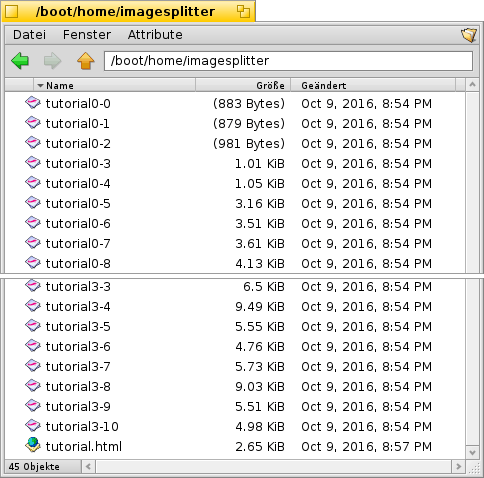The image size is (484, 478).
Task: Click the horizontal scrollbar right arrow
Action: (458, 466)
